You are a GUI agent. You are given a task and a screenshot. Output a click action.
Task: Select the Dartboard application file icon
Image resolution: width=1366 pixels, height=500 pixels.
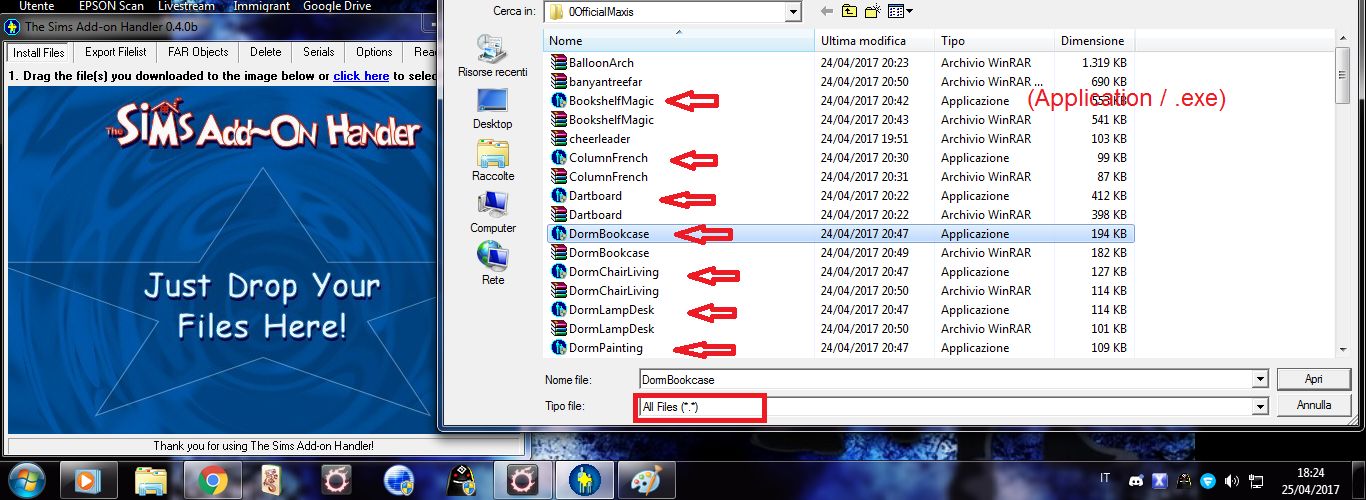coord(559,196)
